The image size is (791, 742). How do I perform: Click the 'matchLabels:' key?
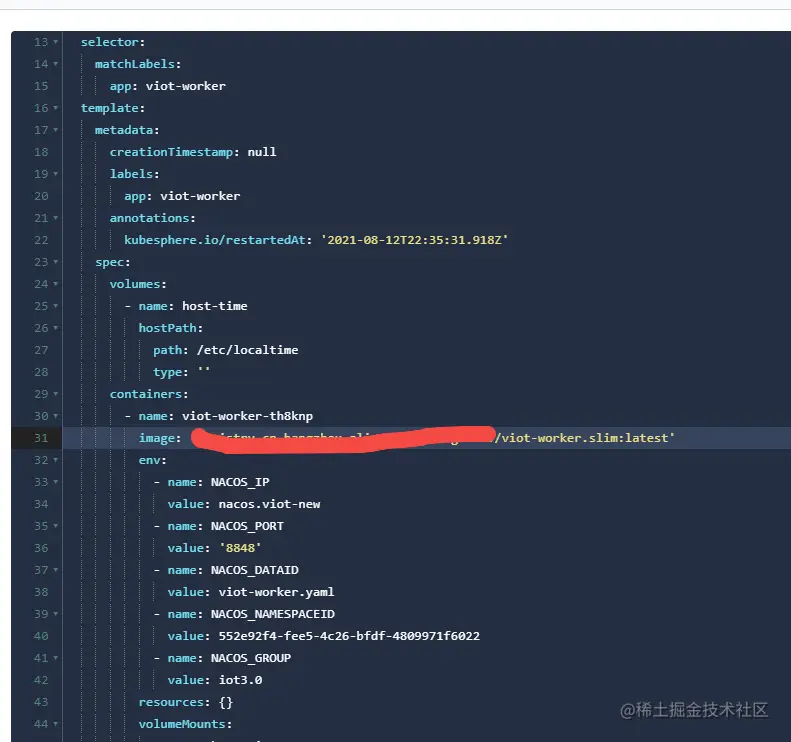138,64
